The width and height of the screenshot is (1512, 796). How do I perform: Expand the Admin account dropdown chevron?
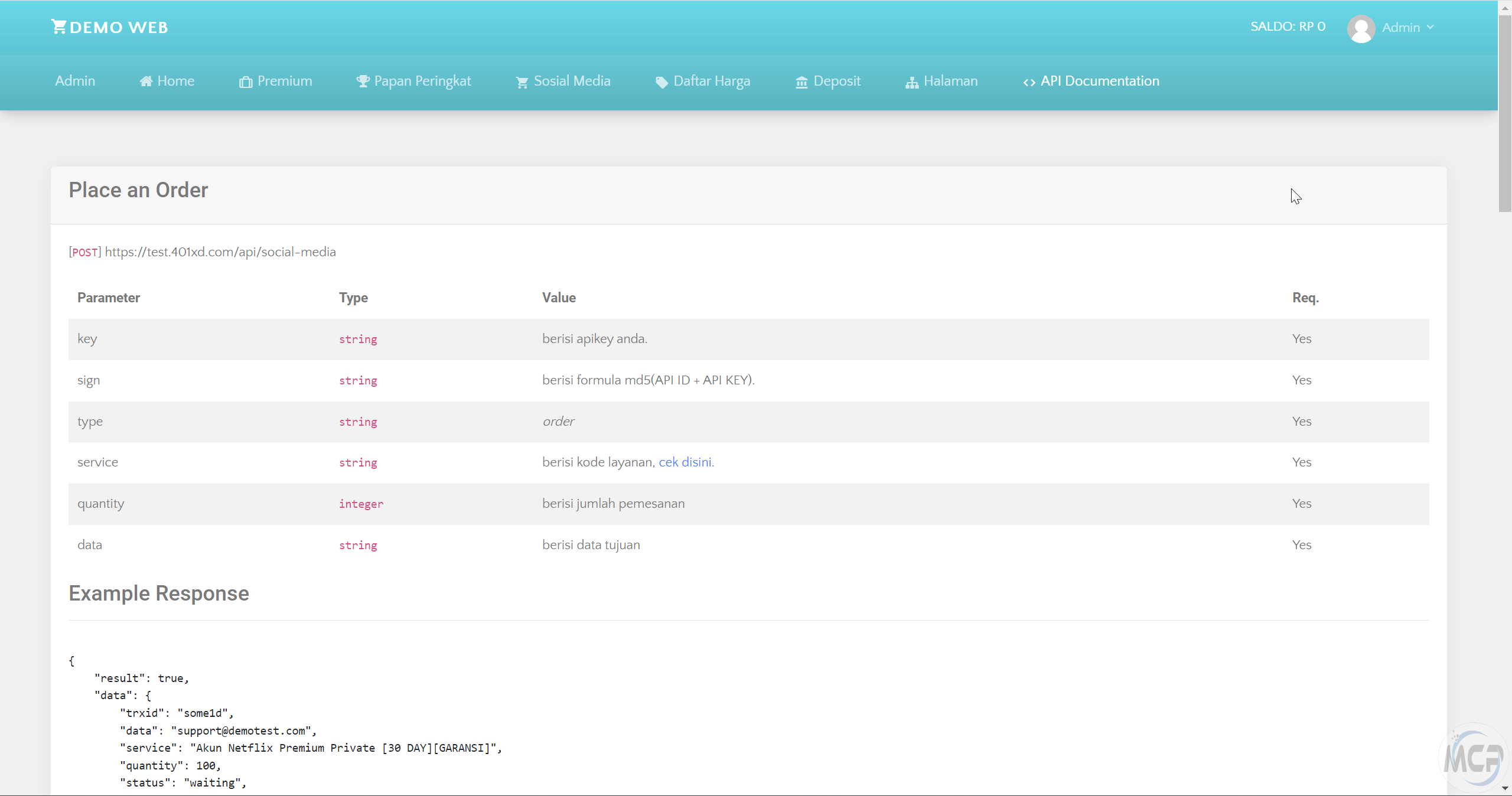[x=1430, y=27]
